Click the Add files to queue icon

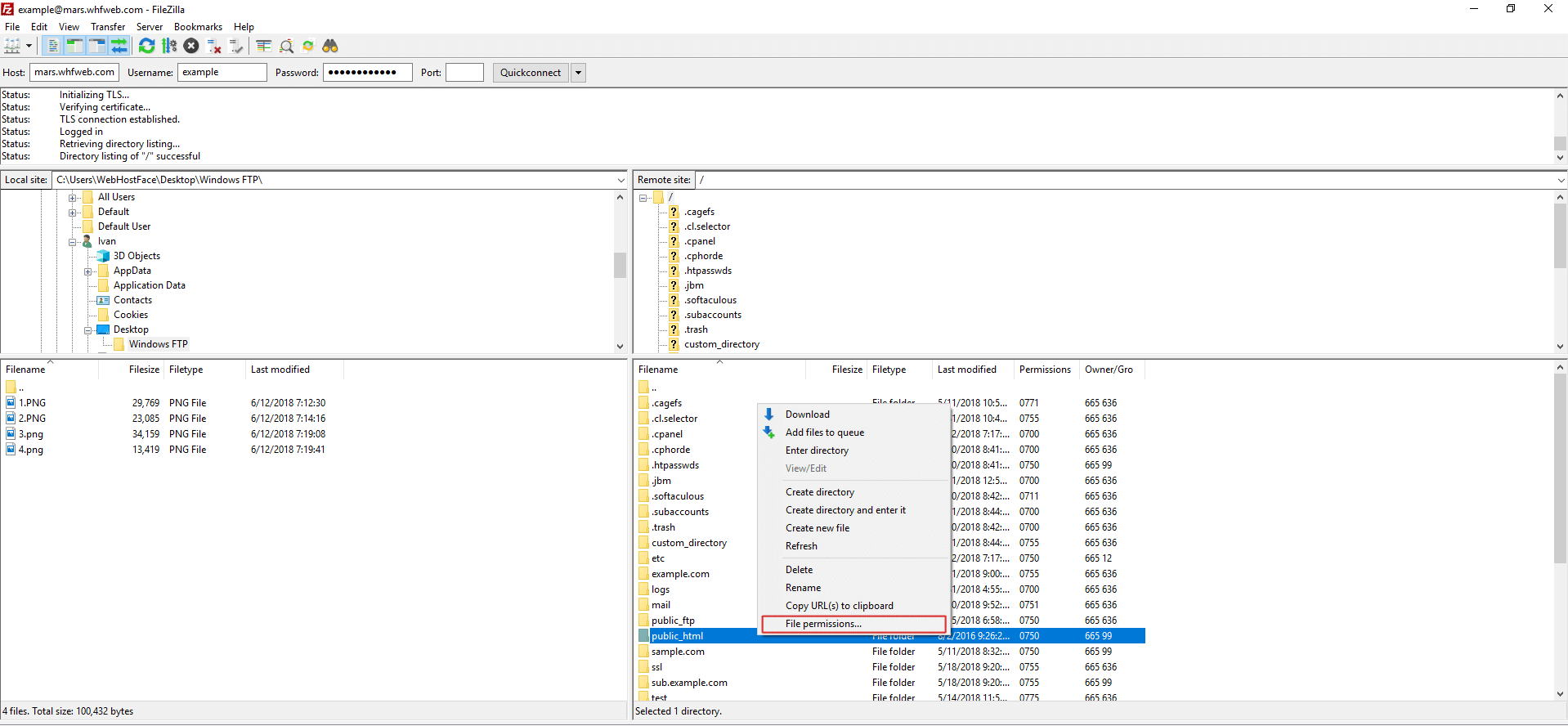click(768, 432)
